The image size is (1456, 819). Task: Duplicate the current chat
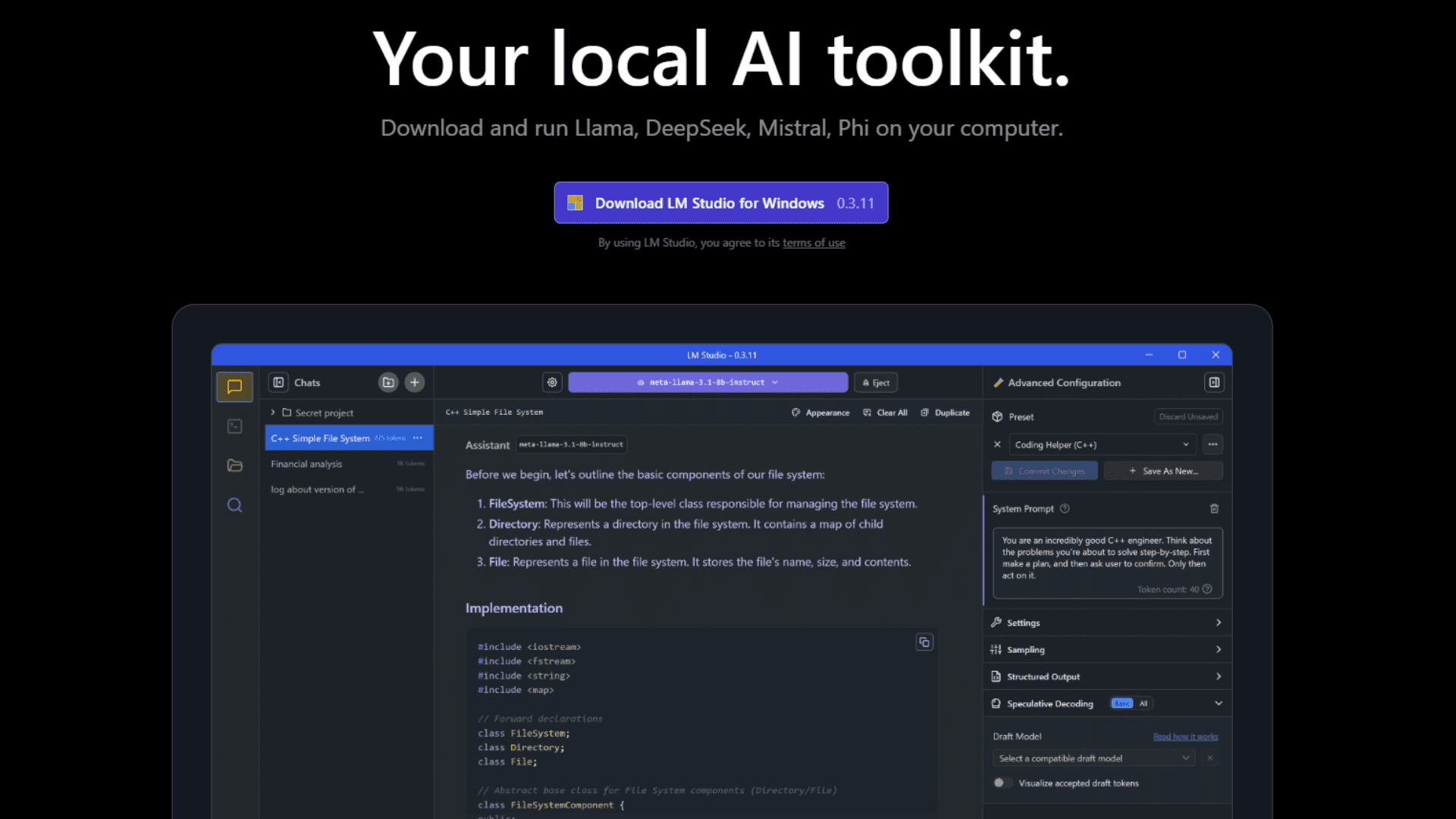point(945,413)
